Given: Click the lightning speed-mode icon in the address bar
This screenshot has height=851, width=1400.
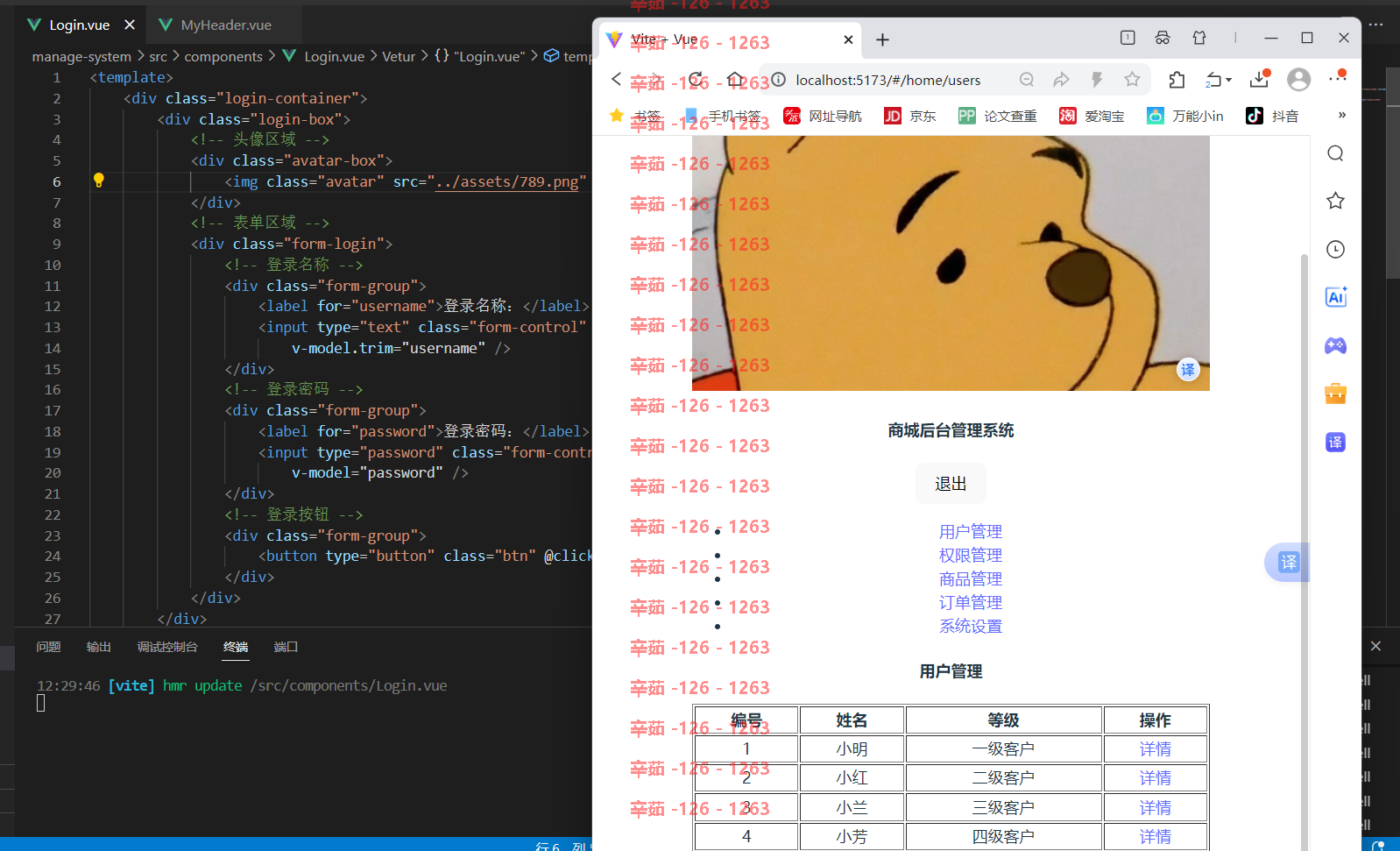Looking at the screenshot, I should click(1097, 80).
